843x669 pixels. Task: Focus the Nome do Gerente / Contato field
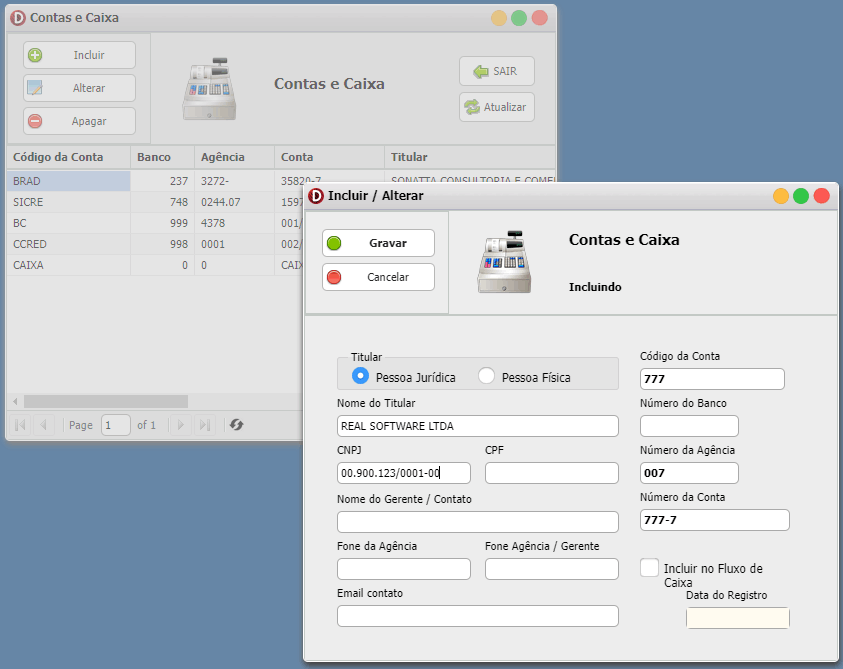pos(477,522)
